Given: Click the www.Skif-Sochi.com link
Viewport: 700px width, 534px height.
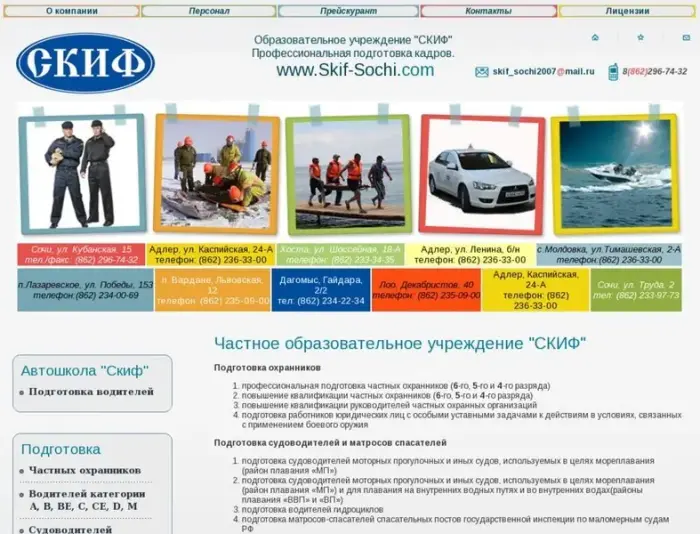Looking at the screenshot, I should (355, 70).
